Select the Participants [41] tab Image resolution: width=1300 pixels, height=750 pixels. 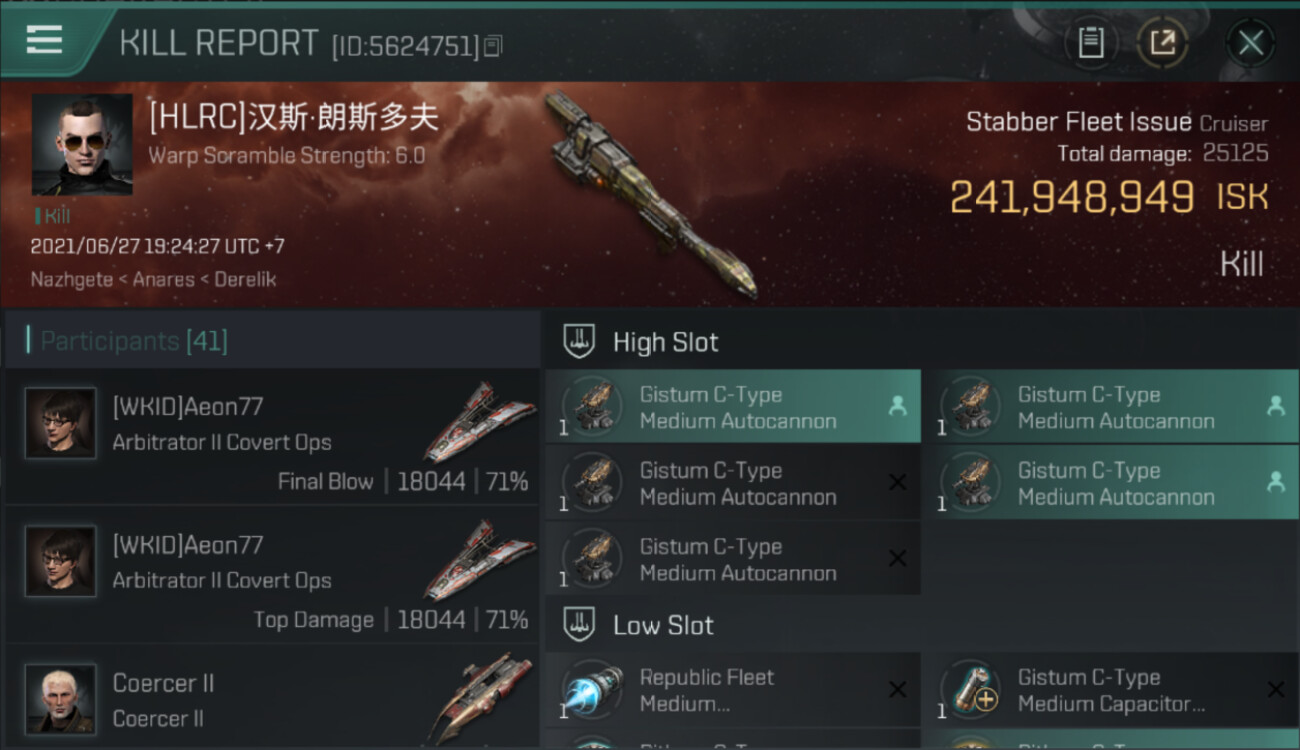(x=134, y=341)
